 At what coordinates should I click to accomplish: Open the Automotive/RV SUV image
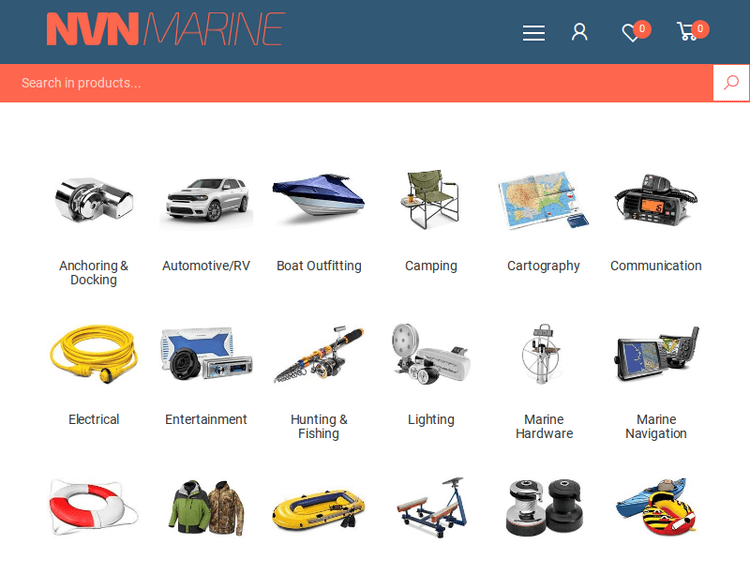[206, 201]
